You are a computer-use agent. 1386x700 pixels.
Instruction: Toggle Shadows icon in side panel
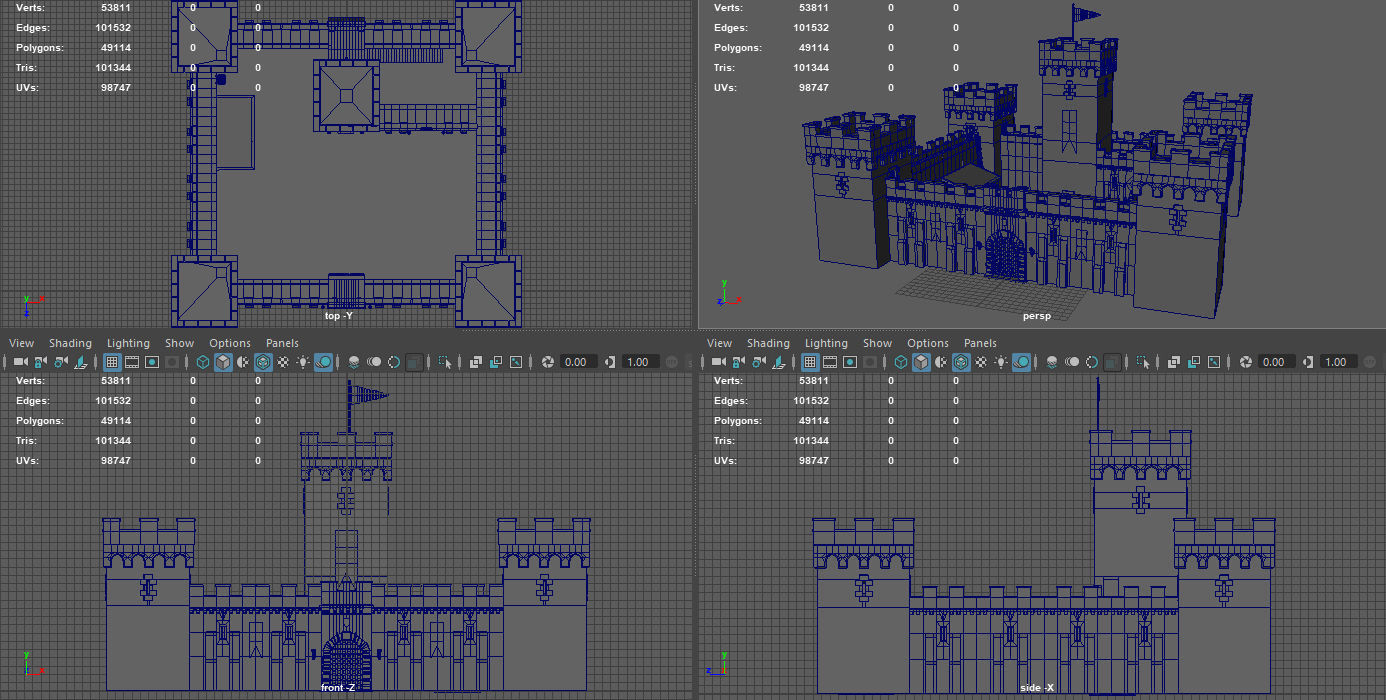coord(1023,362)
